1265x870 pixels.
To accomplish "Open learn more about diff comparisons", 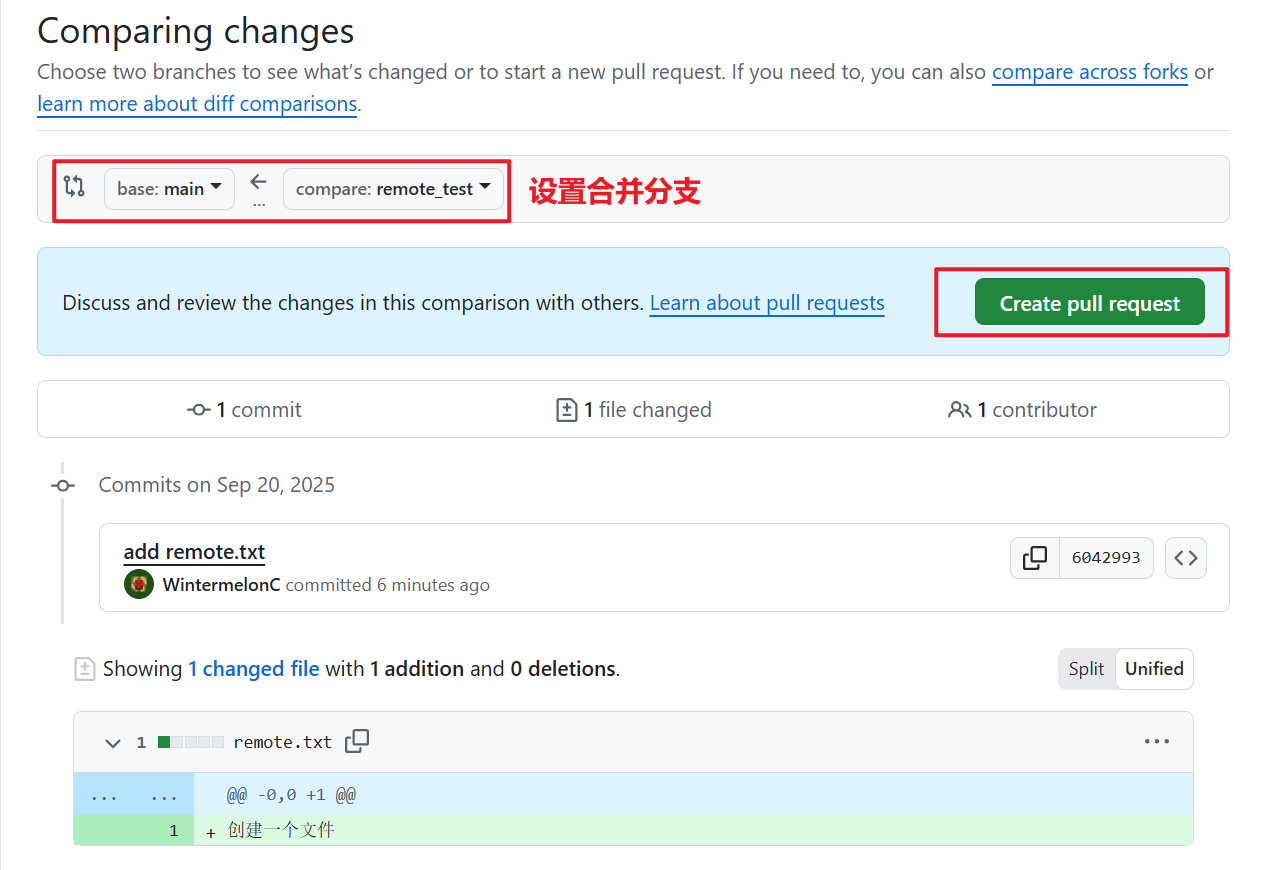I will [197, 104].
